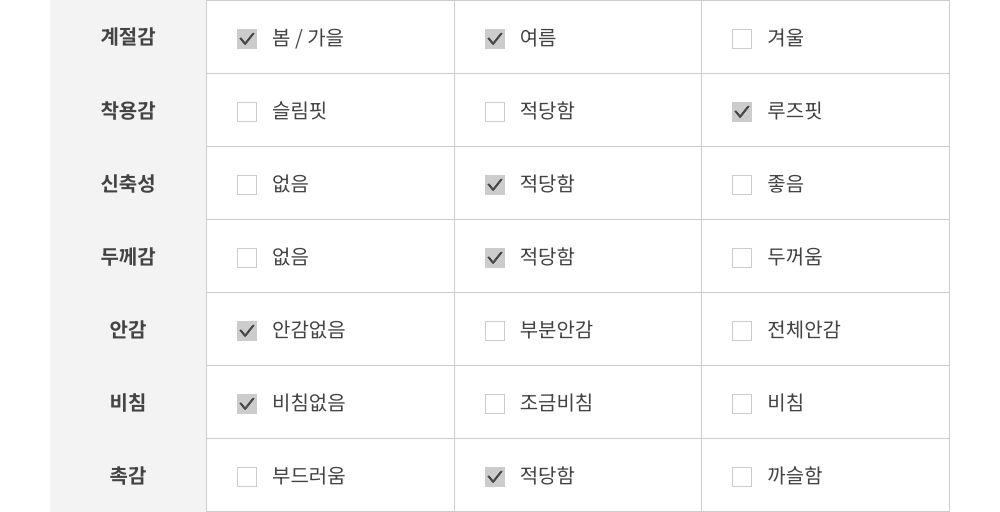Tick the 전체안감 lining checkbox
This screenshot has width=1000, height=512.
pos(742,331)
